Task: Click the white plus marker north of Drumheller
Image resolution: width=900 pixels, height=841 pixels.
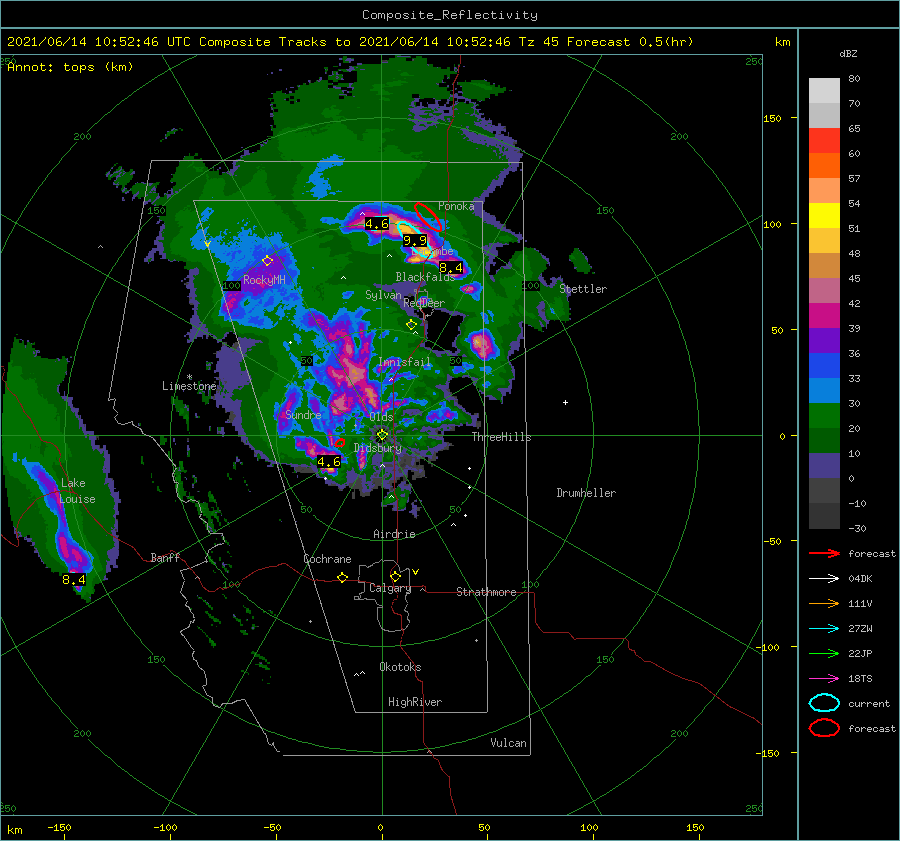Action: tap(565, 402)
